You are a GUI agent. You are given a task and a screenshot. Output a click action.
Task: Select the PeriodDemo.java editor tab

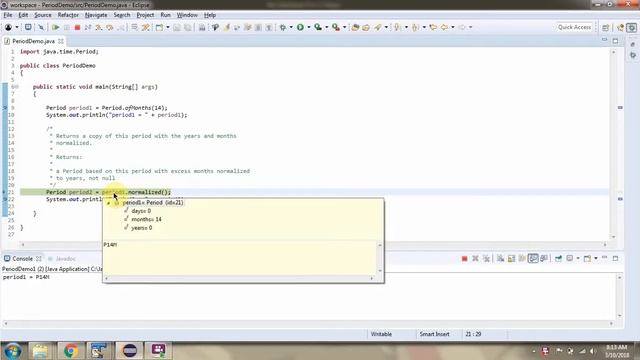point(33,41)
